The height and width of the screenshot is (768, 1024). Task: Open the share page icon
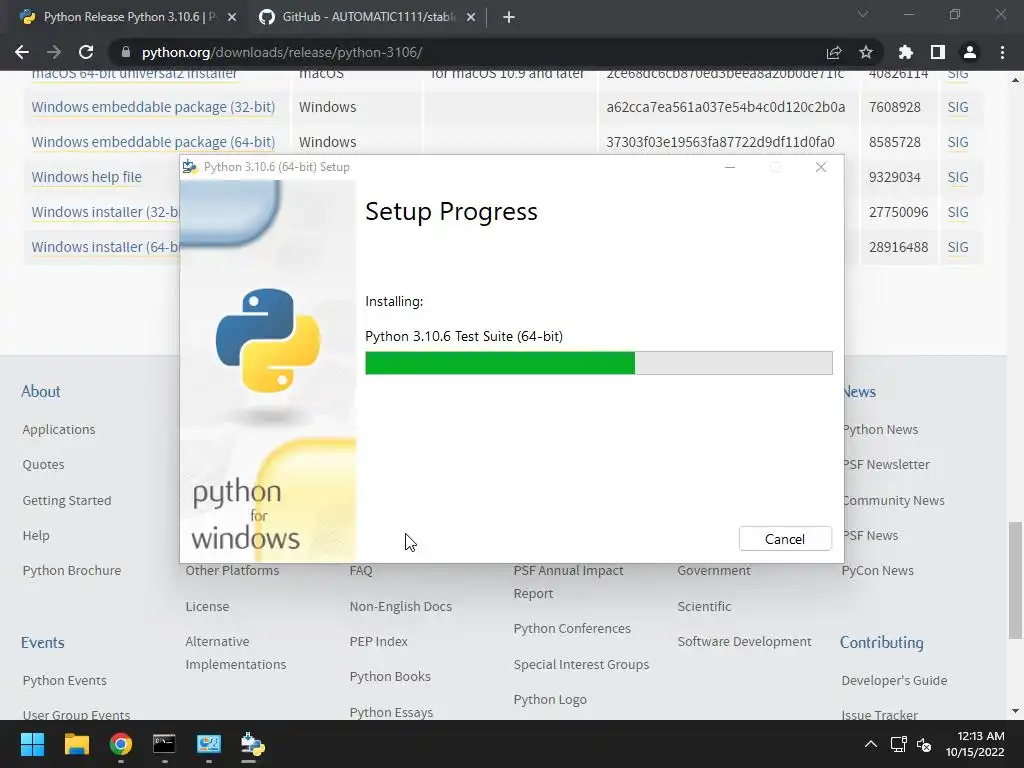coord(834,52)
